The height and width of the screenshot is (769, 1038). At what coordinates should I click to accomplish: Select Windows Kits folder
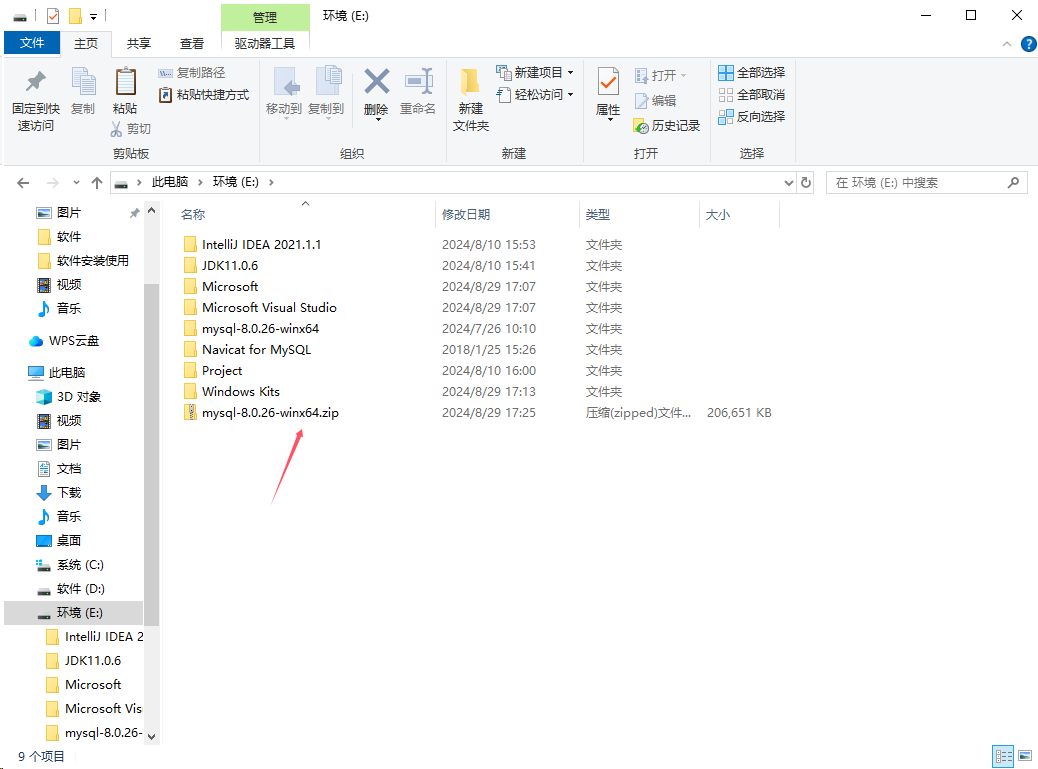point(241,392)
